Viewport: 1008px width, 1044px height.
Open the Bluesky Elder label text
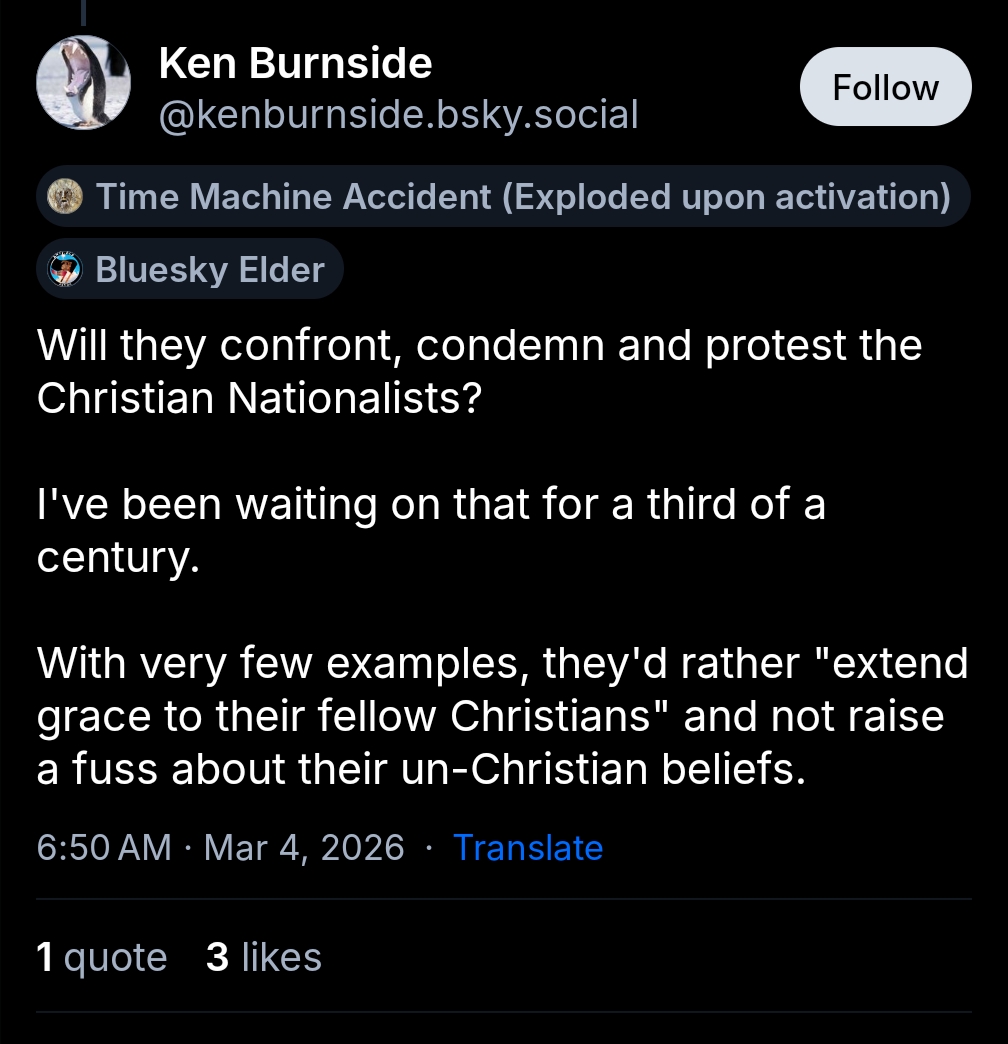click(x=210, y=270)
